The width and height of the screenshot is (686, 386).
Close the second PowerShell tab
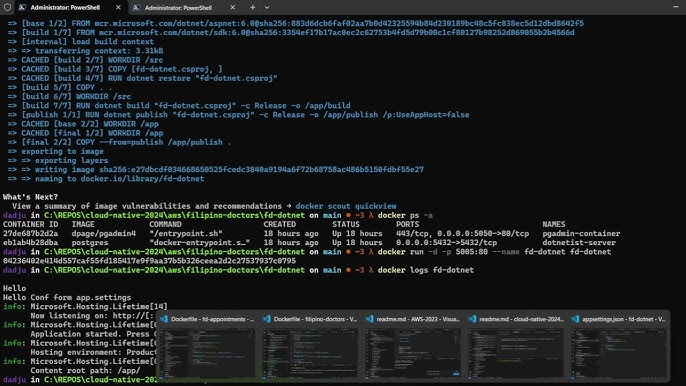coord(233,7)
